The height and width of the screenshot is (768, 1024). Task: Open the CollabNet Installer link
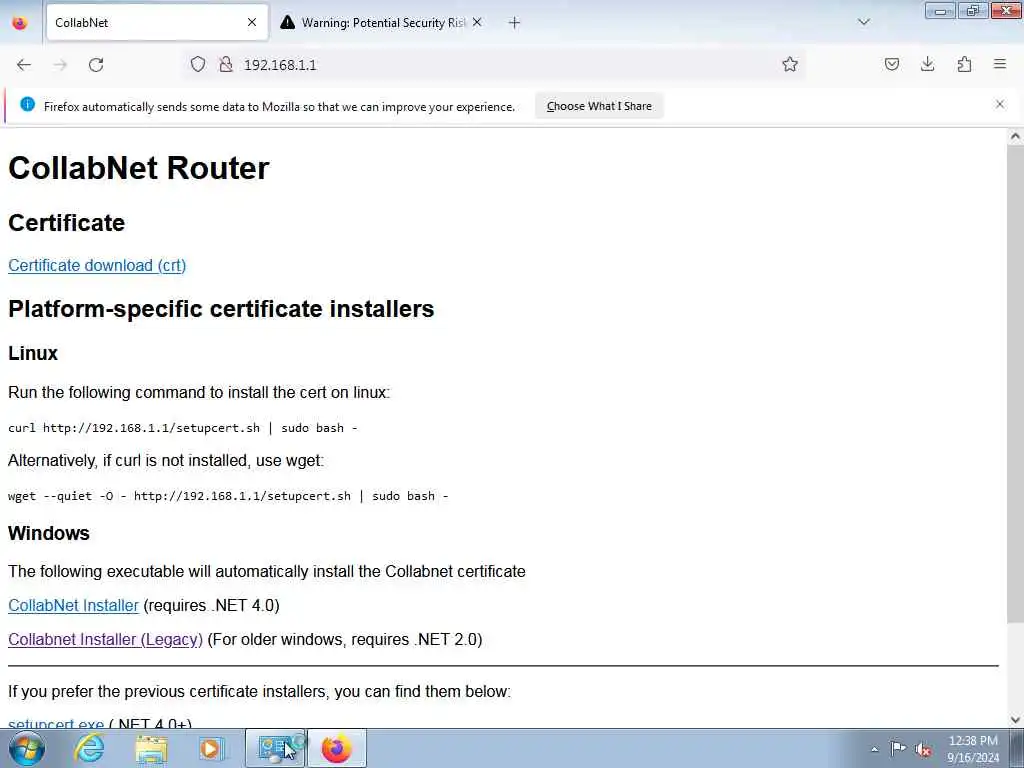click(73, 605)
